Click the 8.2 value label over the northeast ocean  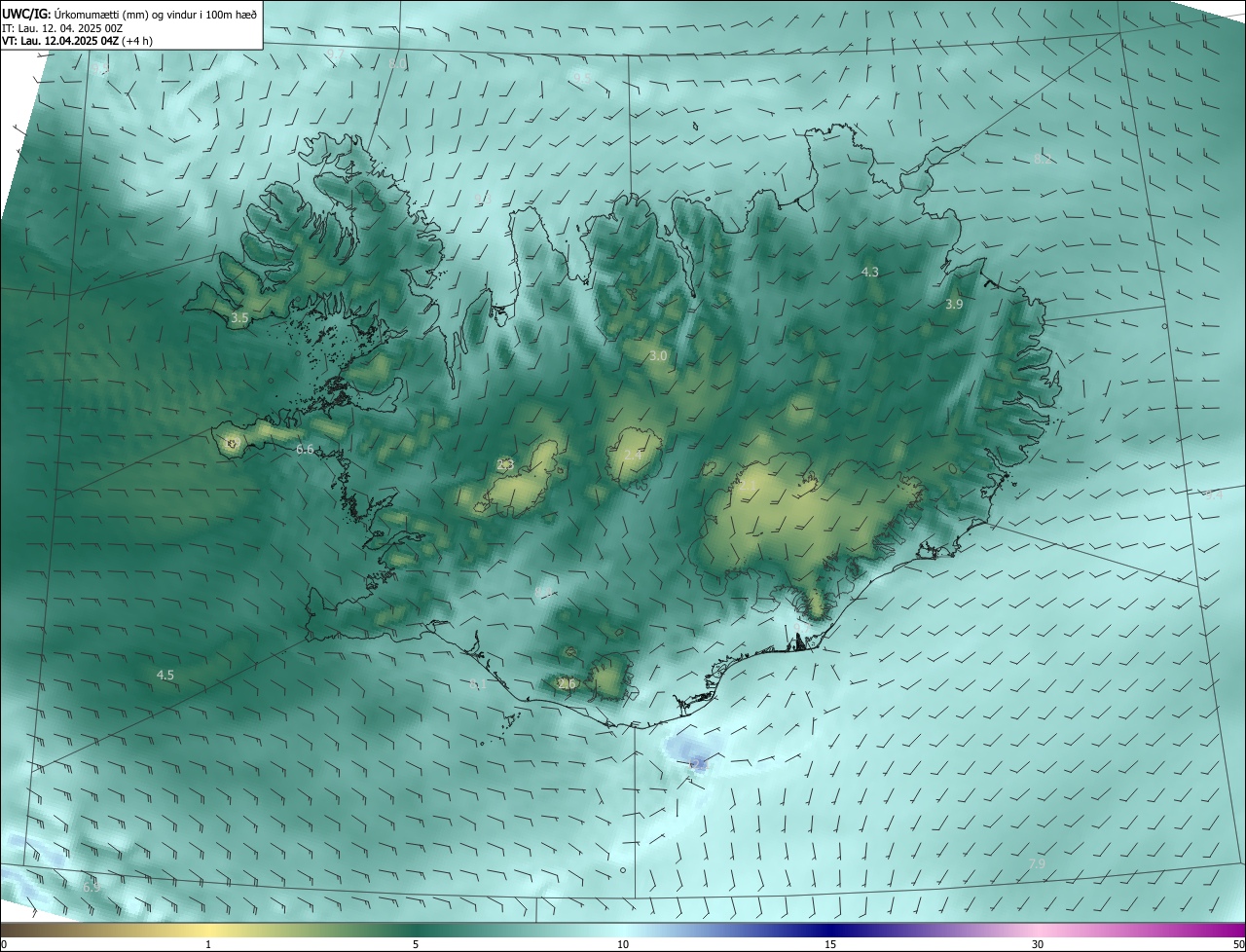[x=1043, y=160]
